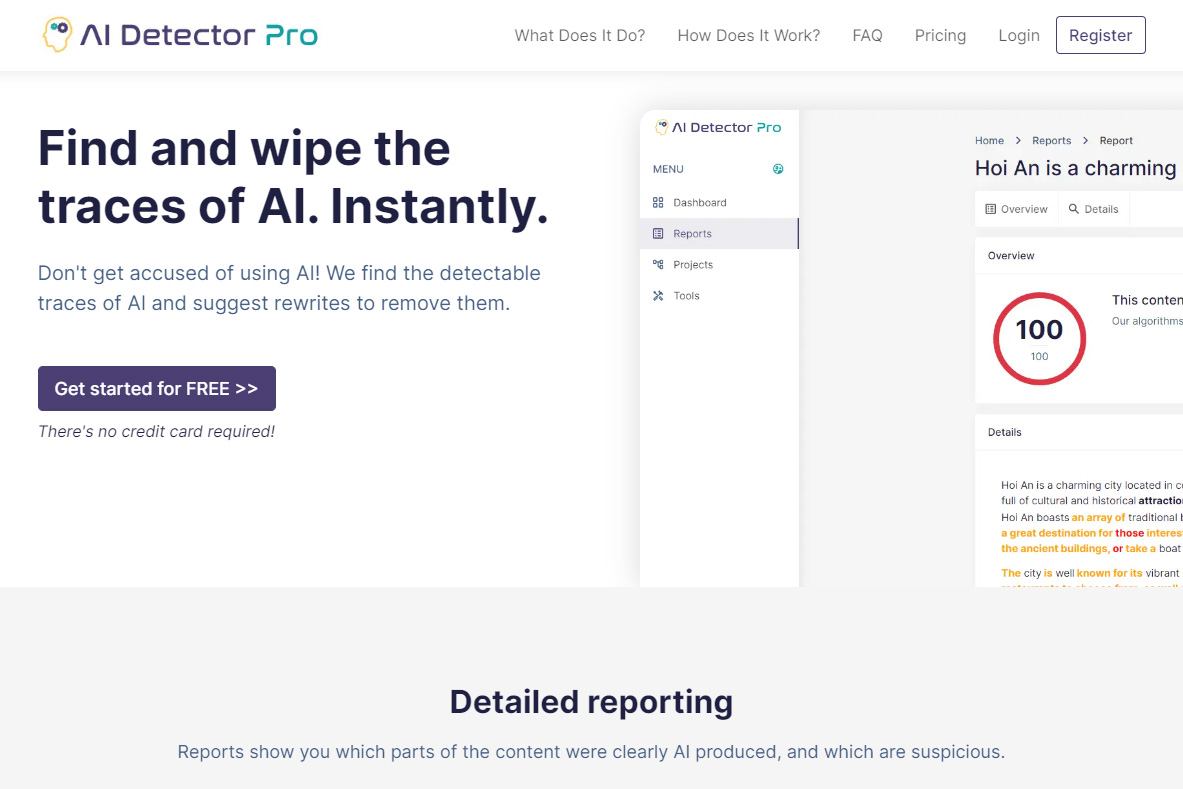Click the Reports list icon in sidebar
The image size is (1183, 789).
pos(658,233)
